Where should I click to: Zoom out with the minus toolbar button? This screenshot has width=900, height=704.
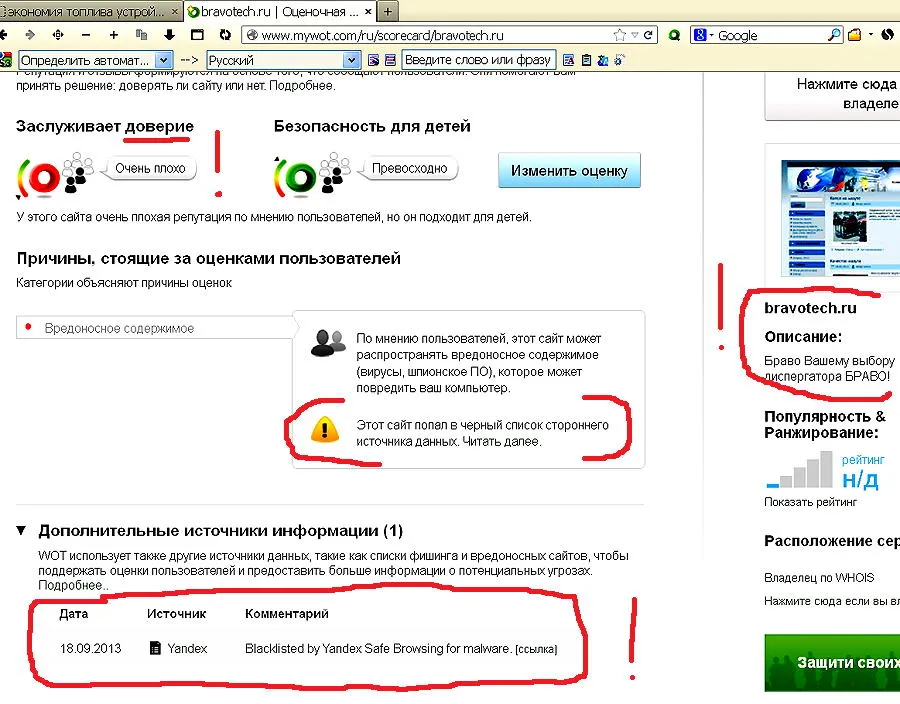click(x=86, y=35)
